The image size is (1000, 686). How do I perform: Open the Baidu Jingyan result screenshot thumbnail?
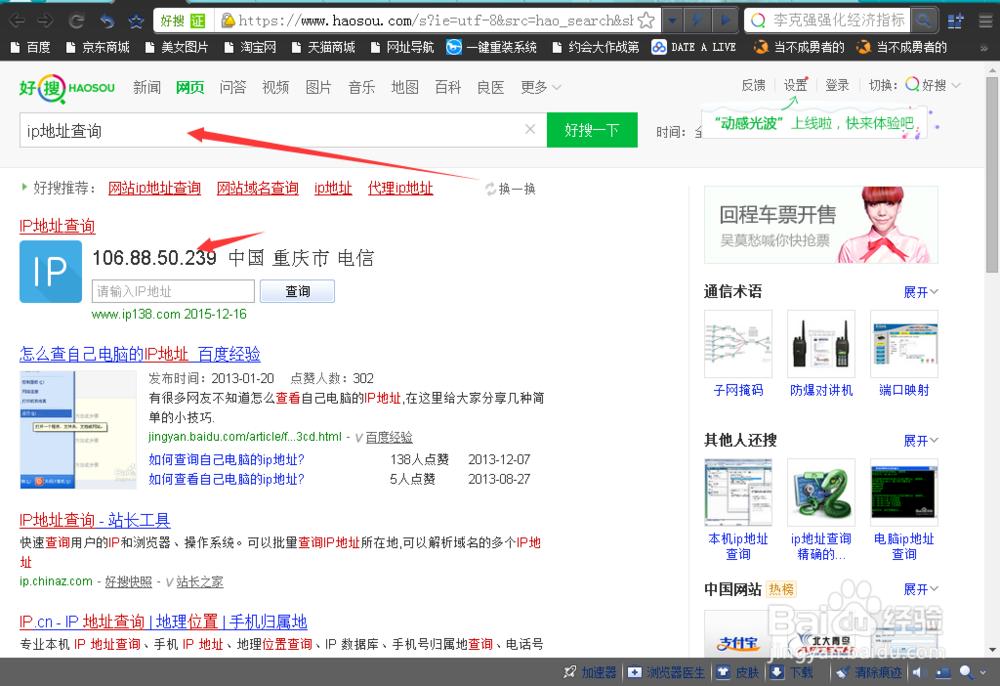tap(78, 430)
